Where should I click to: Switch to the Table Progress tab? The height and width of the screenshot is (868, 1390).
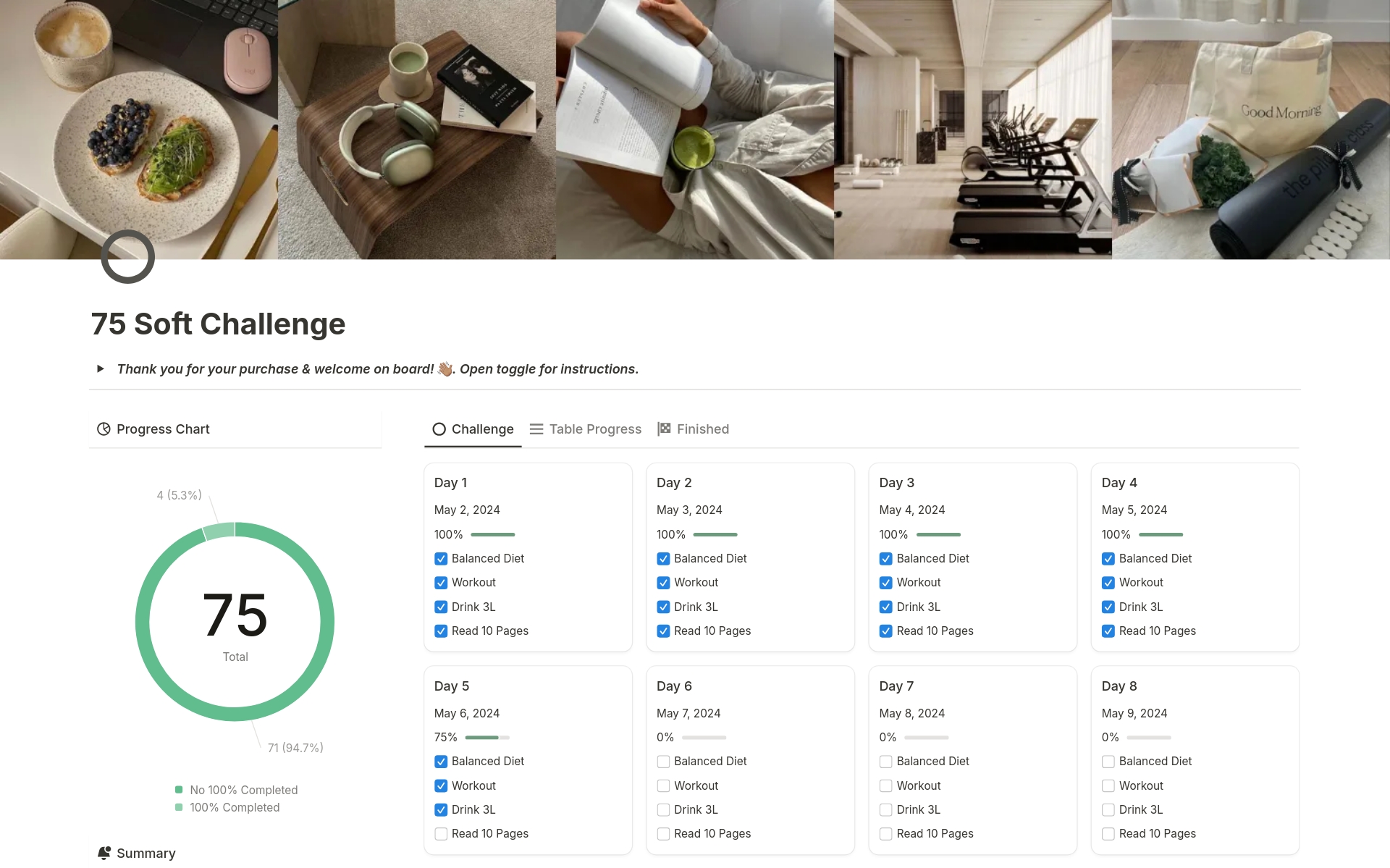coord(595,429)
